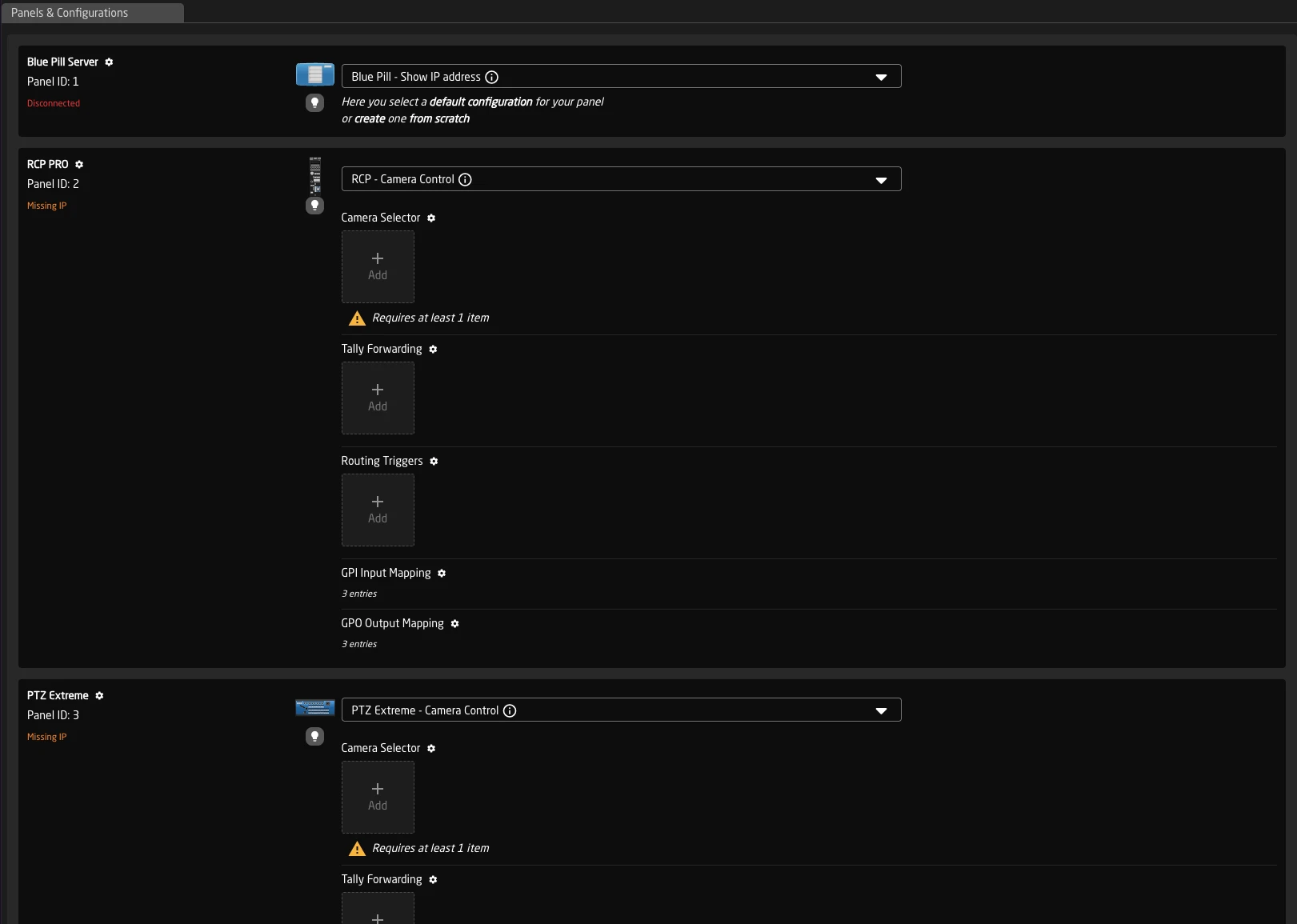Viewport: 1297px width, 924px height.
Task: Open the Blue Pill - Show IP address dropdown
Action: pos(881,76)
